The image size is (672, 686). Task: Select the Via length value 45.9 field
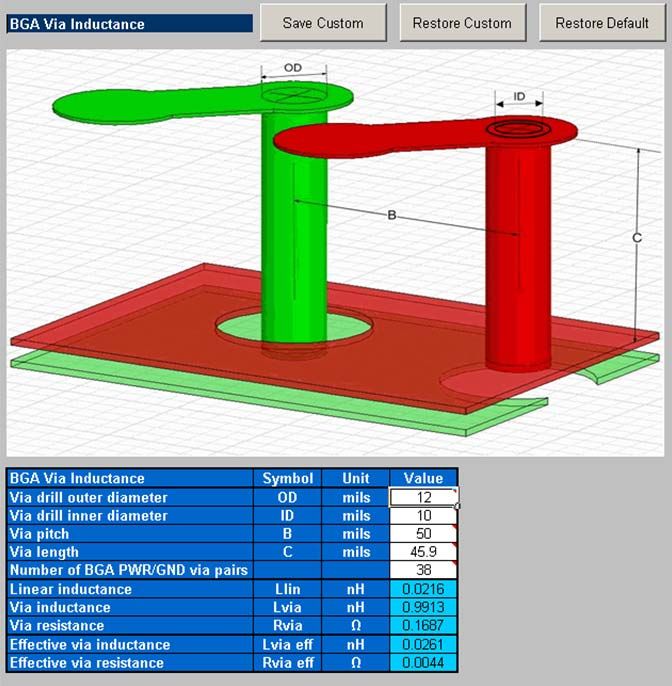(x=423, y=552)
